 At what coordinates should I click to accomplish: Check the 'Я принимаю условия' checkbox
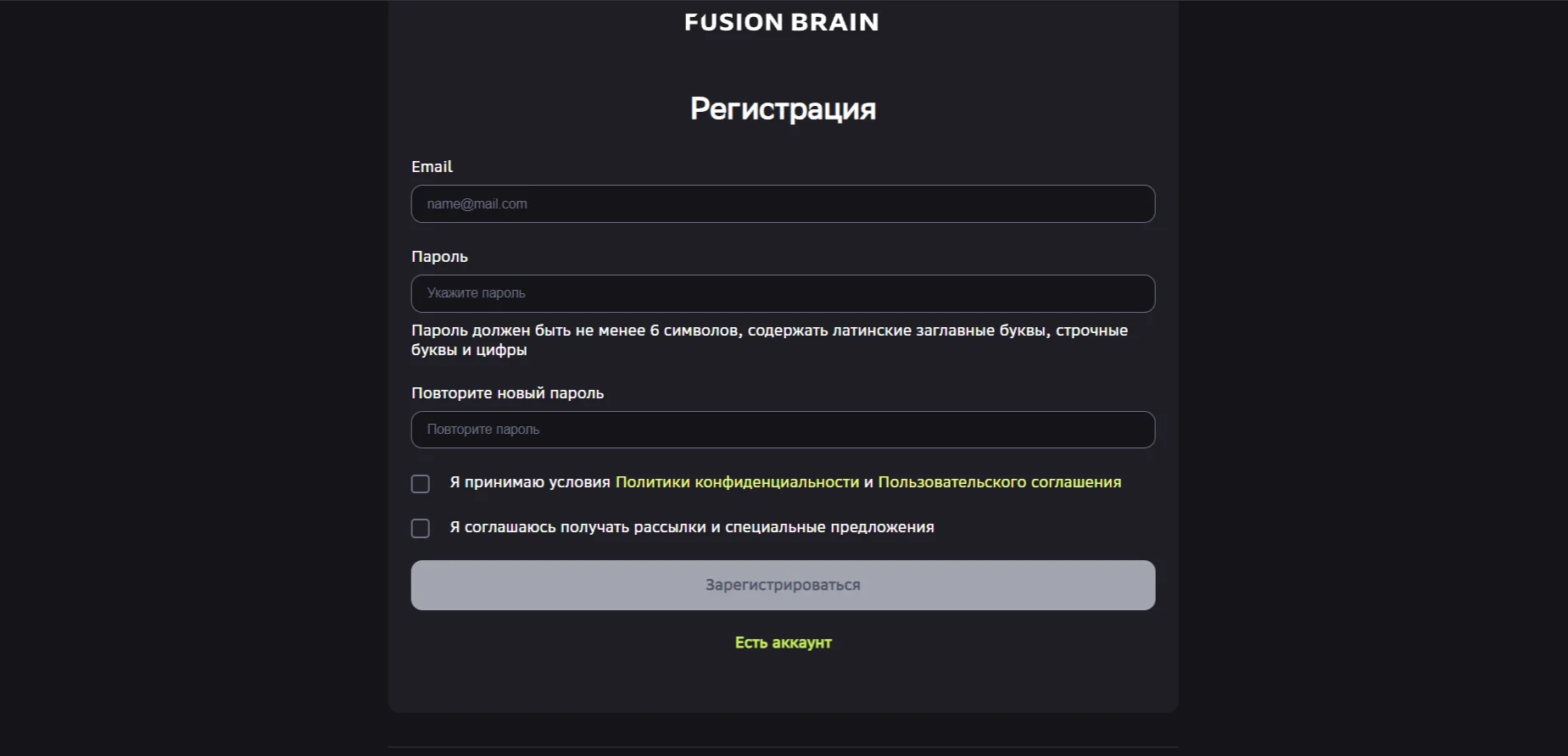pyautogui.click(x=421, y=484)
